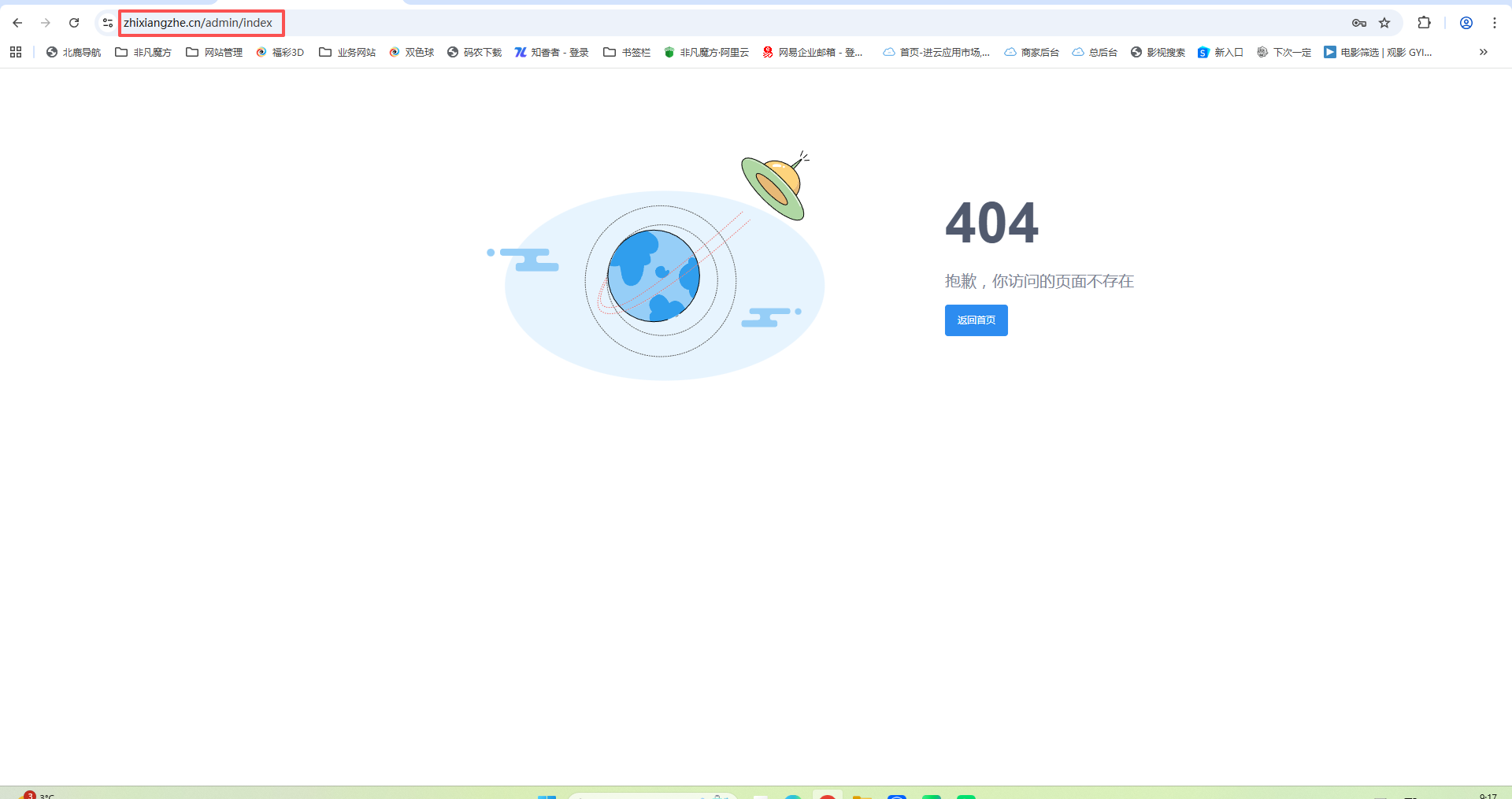This screenshot has height=799, width=1512.
Task: Open the Chrome profile avatar
Action: click(1466, 23)
